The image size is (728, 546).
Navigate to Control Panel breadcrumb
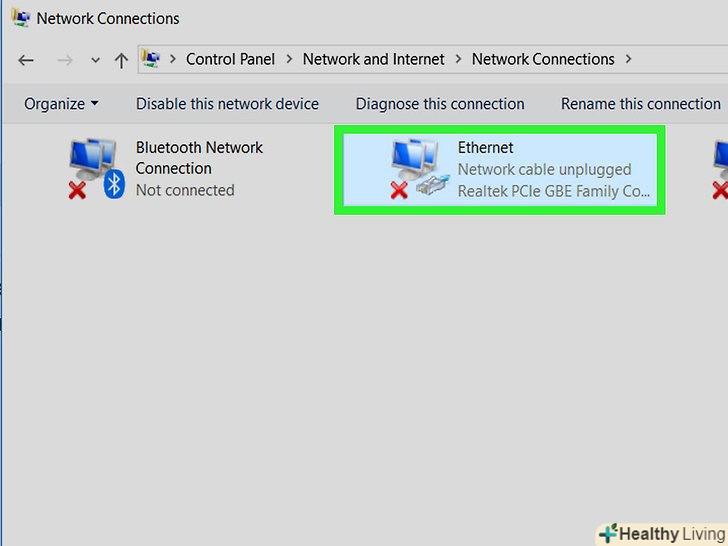(230, 59)
